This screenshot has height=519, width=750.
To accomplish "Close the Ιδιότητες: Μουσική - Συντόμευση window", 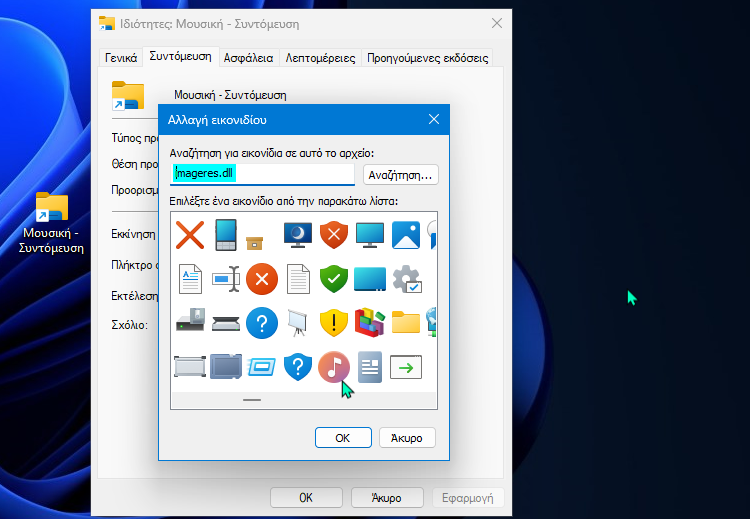I will click(497, 23).
